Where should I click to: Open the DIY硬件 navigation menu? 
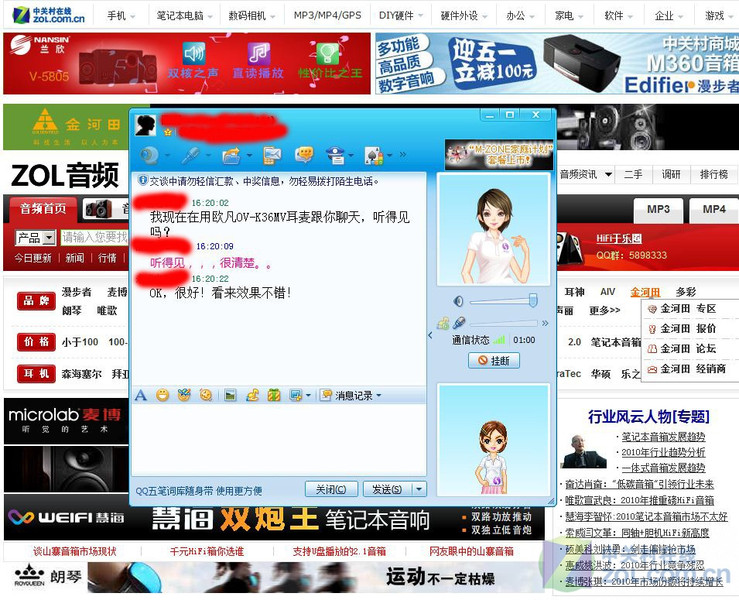tap(401, 16)
